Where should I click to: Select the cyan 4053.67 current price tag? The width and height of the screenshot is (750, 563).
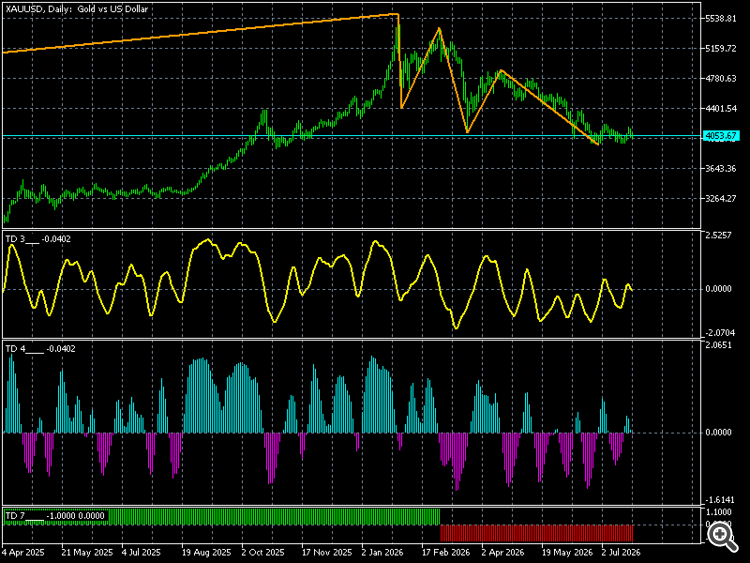[721, 136]
